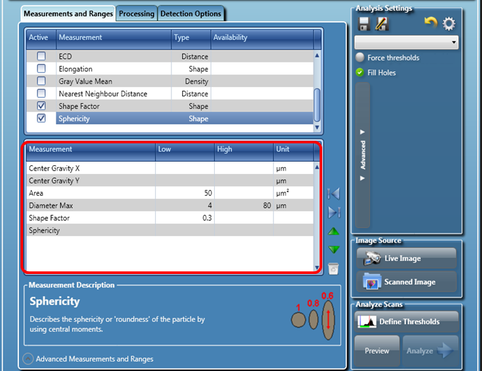Switch to the Processing tab
The image size is (482, 371).
(137, 14)
